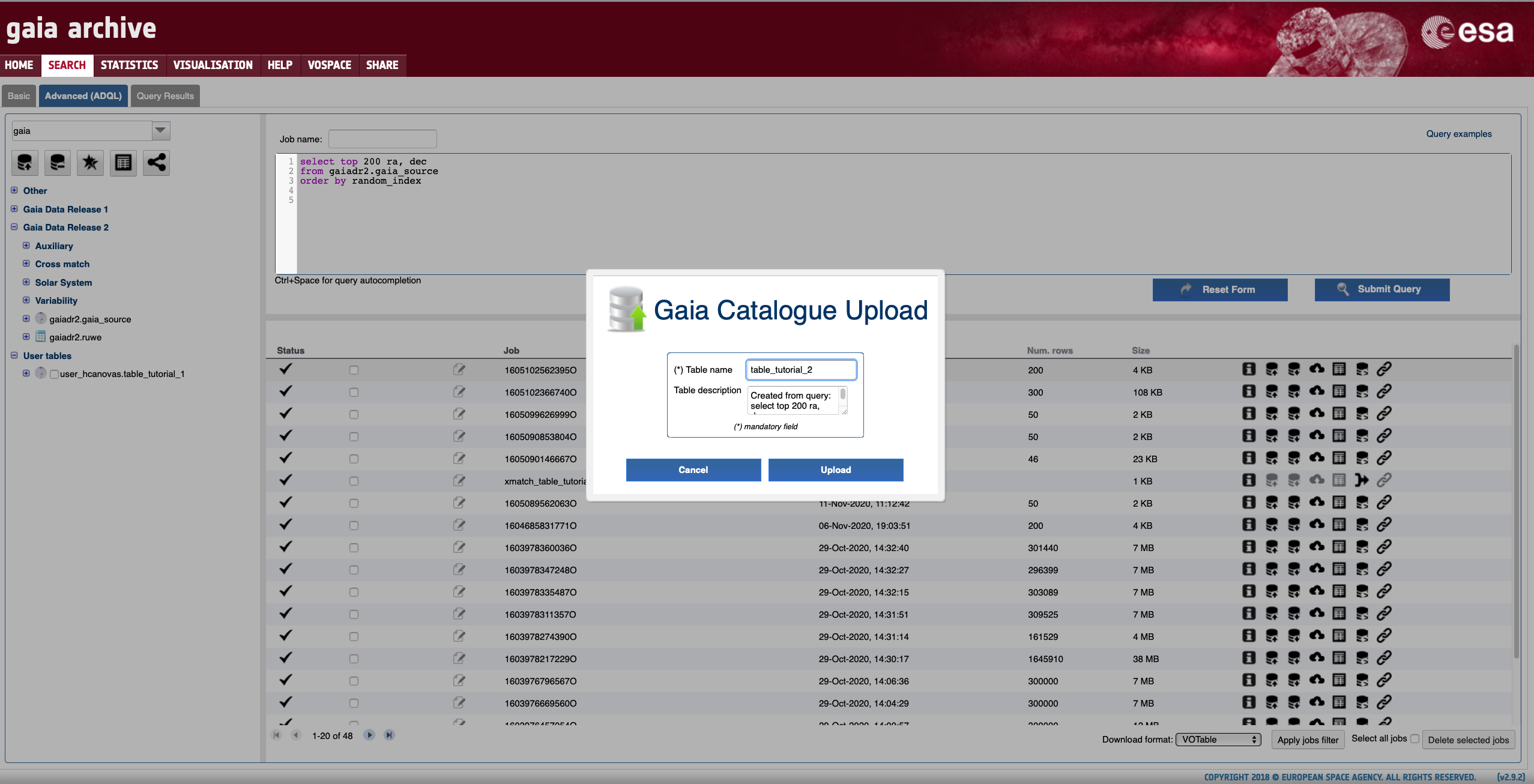Open job info icon for job 1605102562395O
This screenshot has height=784, width=1534.
click(1249, 369)
